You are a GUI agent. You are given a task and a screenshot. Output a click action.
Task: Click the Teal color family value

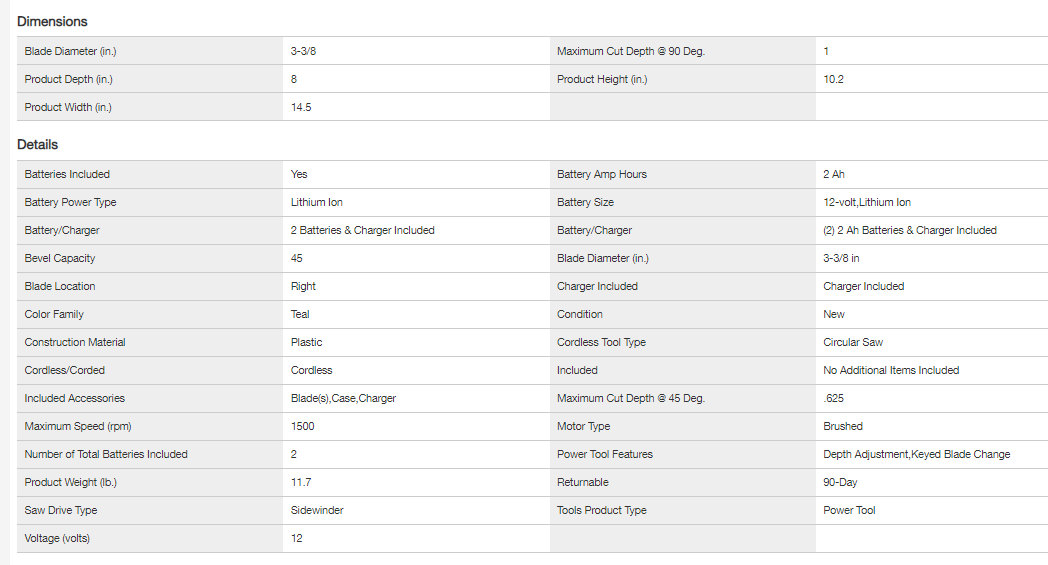pyautogui.click(x=301, y=314)
